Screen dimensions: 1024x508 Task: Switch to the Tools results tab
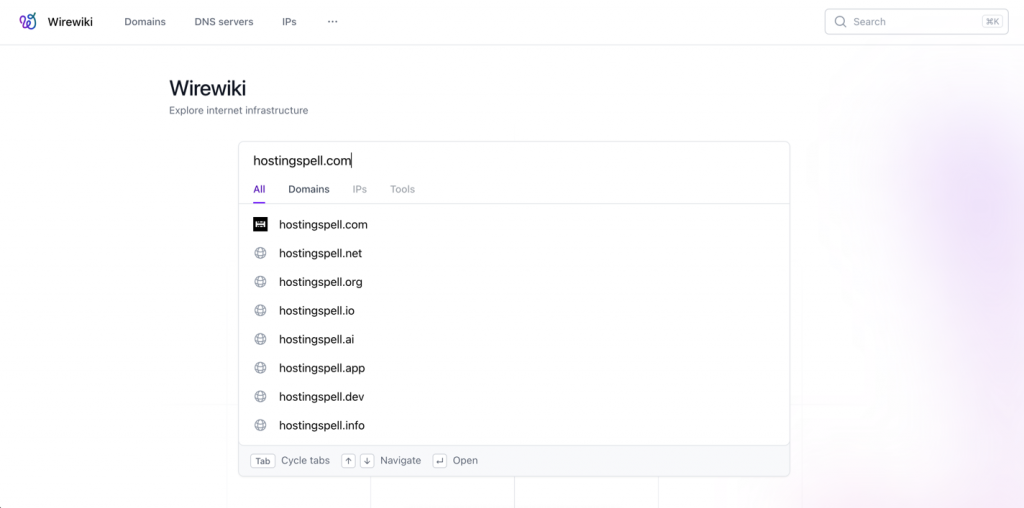402,189
